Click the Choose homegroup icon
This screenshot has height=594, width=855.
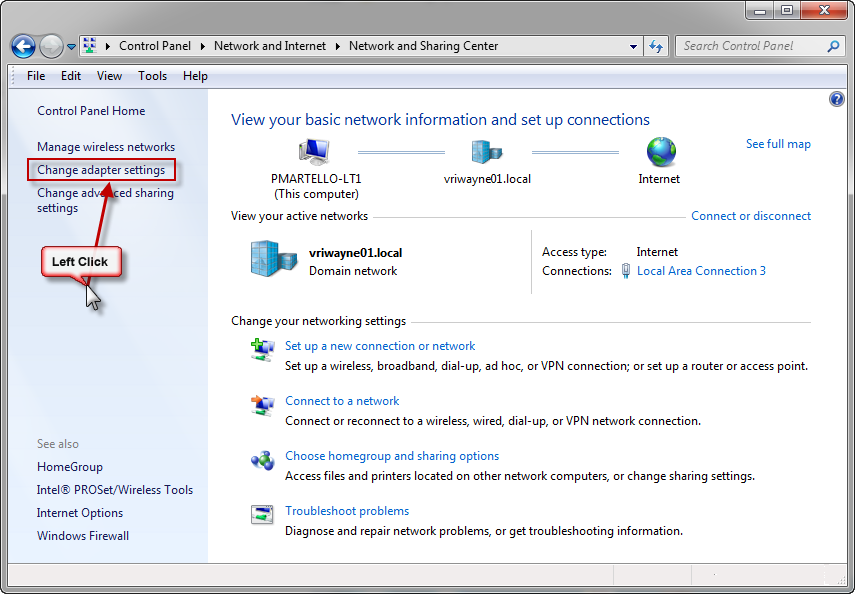pos(262,460)
